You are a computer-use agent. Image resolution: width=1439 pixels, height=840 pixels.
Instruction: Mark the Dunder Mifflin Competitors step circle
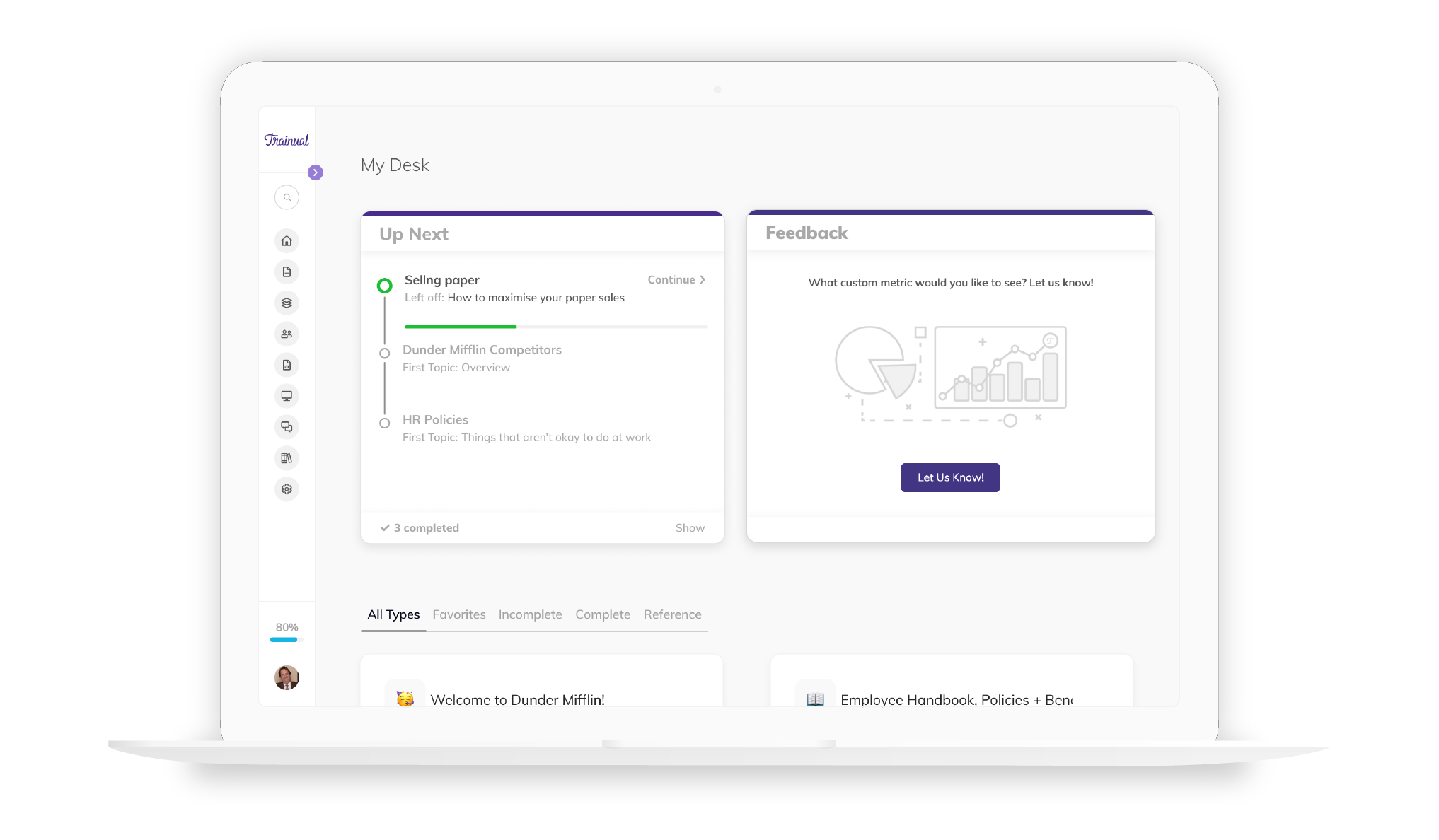[x=385, y=354]
